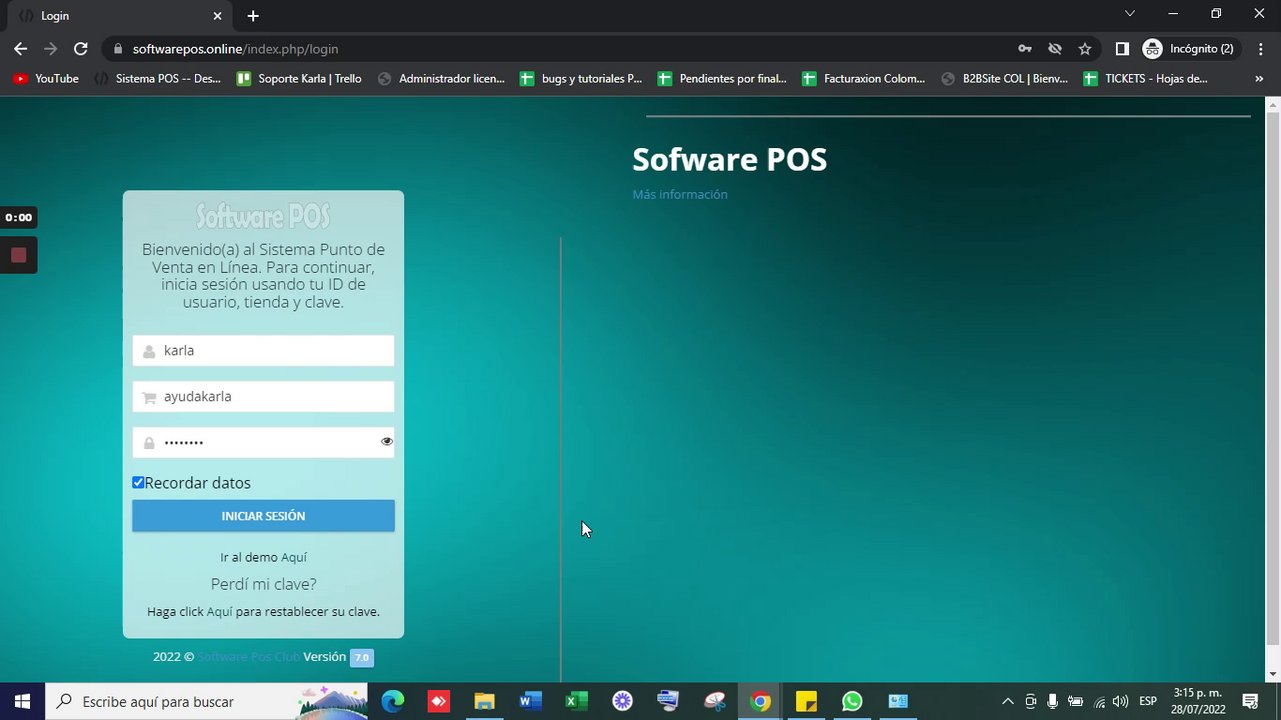
Task: Open the Más información link
Action: click(x=680, y=194)
